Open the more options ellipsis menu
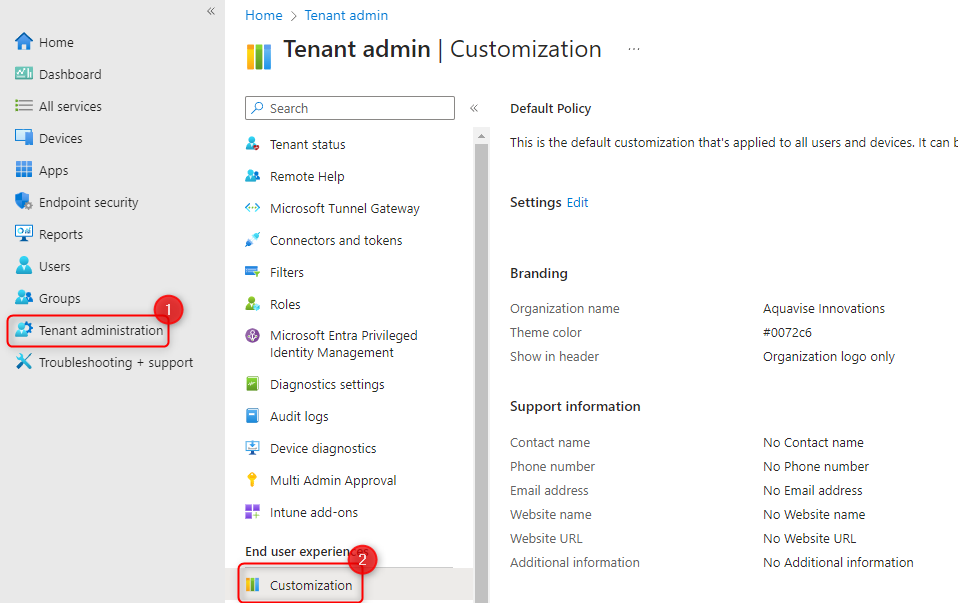 [x=633, y=48]
